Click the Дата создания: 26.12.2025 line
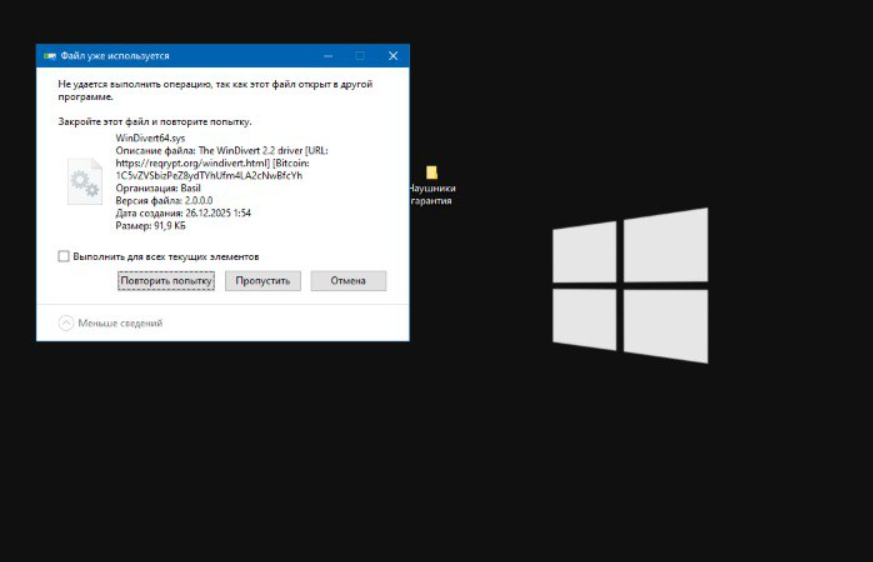 (183, 213)
